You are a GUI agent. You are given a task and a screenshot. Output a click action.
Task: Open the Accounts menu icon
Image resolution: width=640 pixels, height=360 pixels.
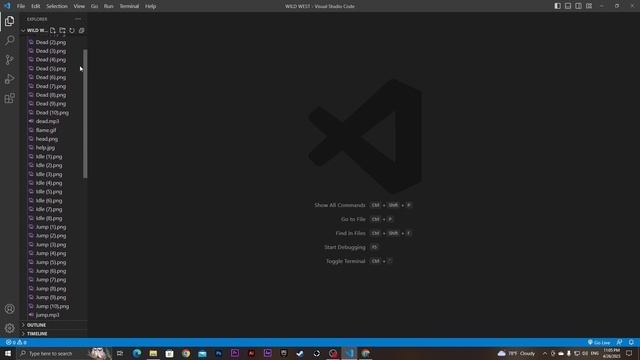10,309
